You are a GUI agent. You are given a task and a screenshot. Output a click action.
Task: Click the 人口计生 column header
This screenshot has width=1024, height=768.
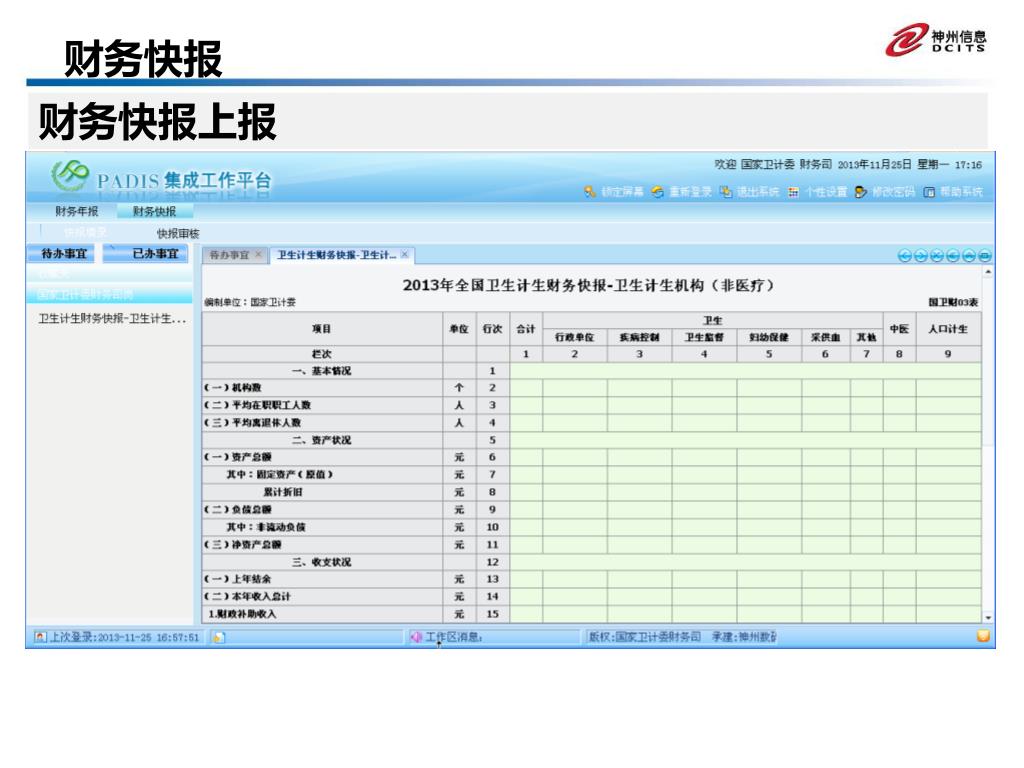pyautogui.click(x=948, y=328)
